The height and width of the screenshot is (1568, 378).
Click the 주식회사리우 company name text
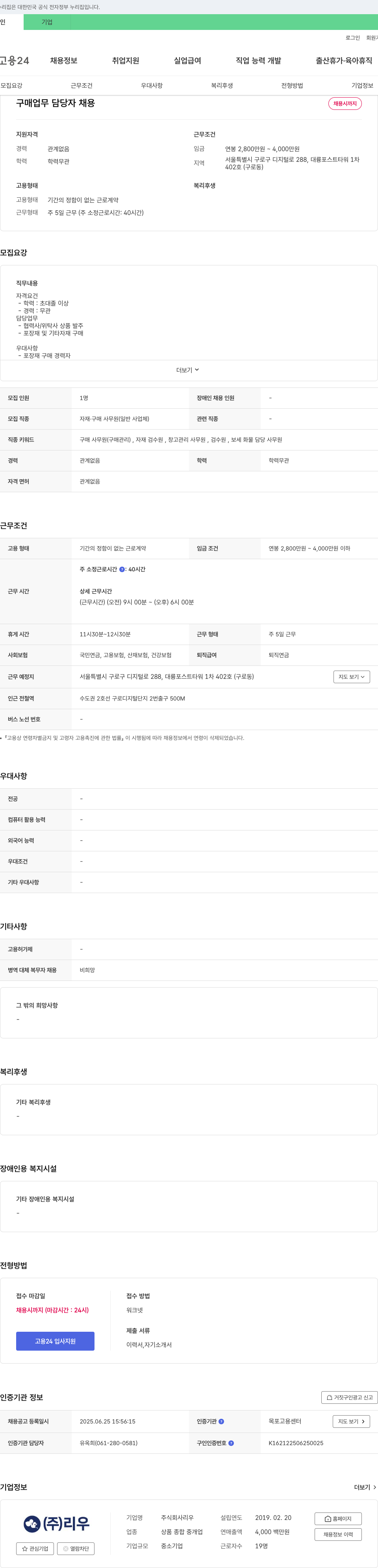177,1518
